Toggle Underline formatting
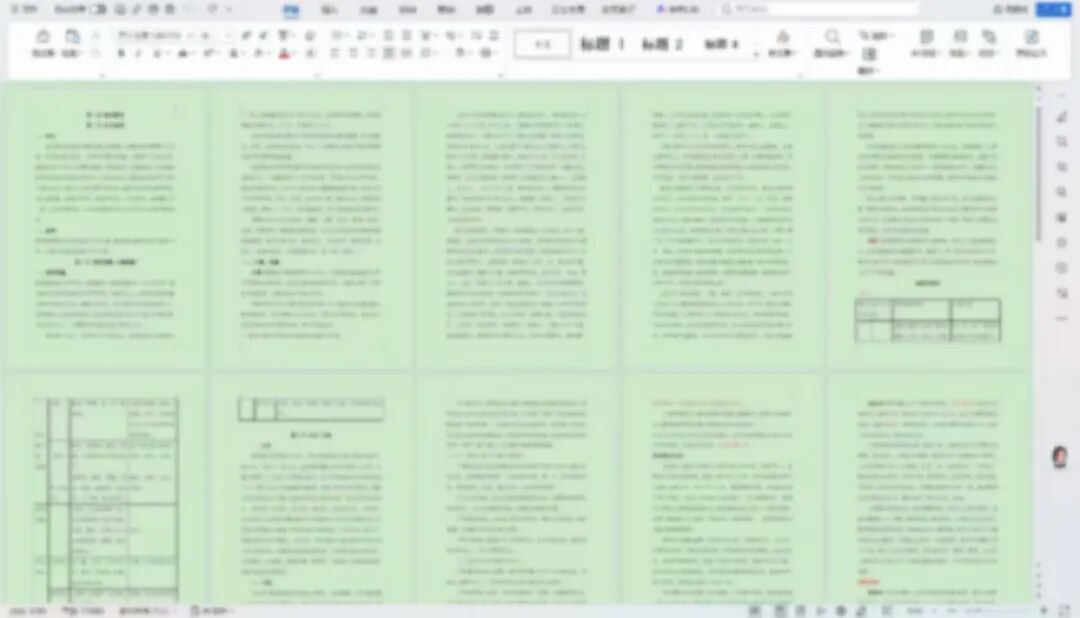 coord(157,54)
